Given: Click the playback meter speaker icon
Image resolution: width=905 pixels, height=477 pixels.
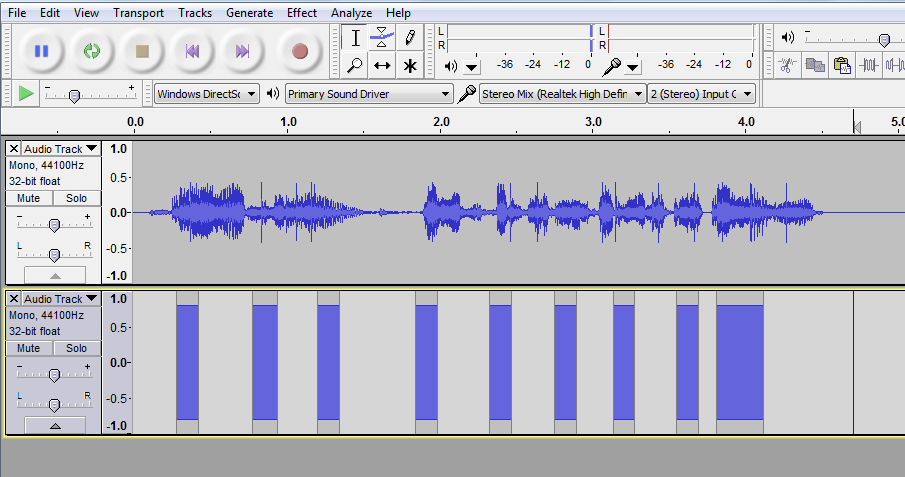Looking at the screenshot, I should pos(451,66).
